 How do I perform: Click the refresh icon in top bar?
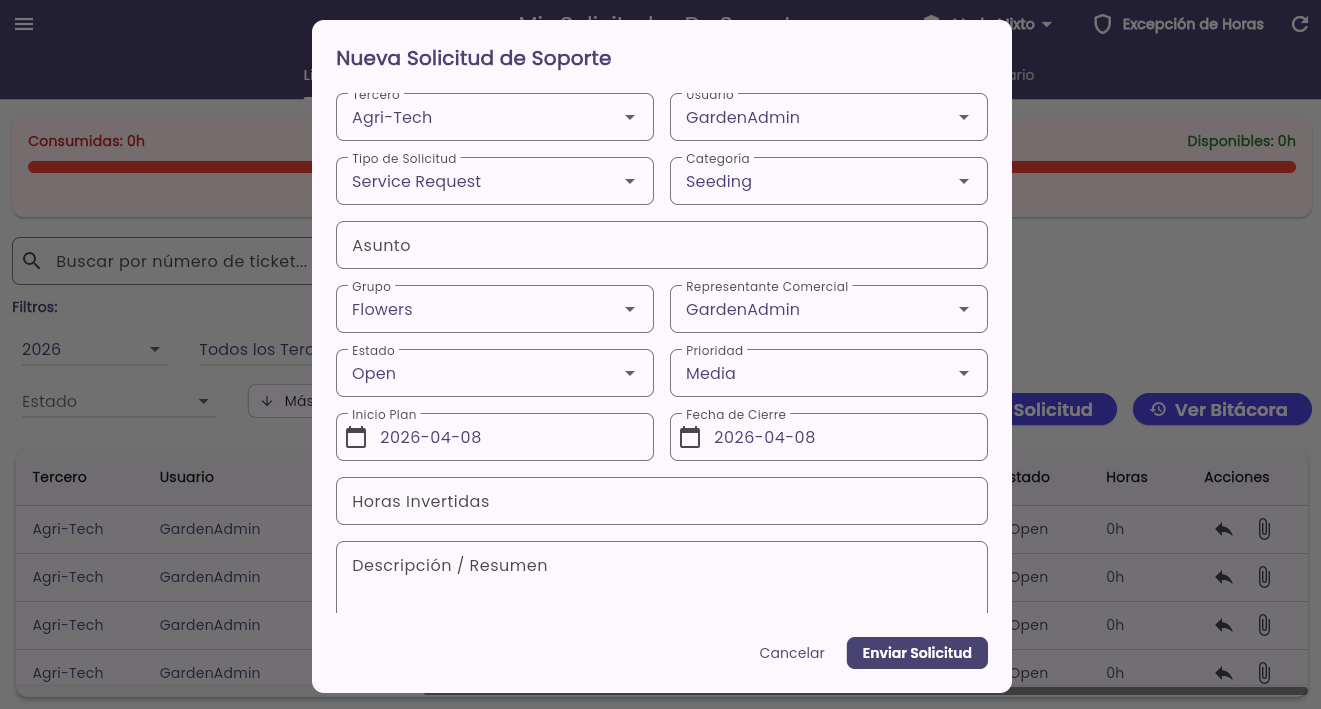tap(1300, 24)
